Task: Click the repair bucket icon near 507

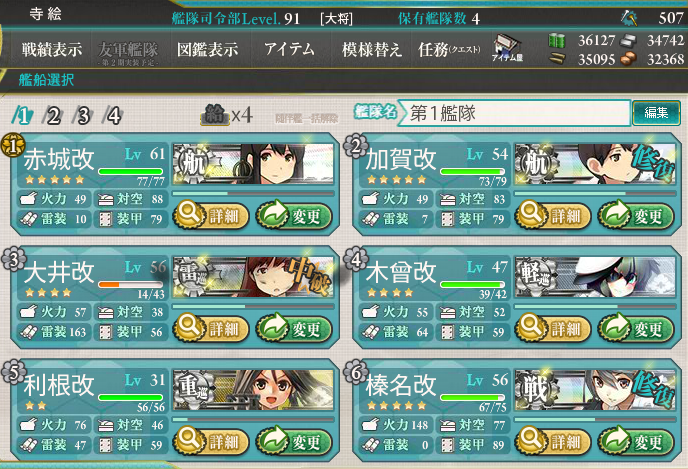Action: (x=629, y=17)
